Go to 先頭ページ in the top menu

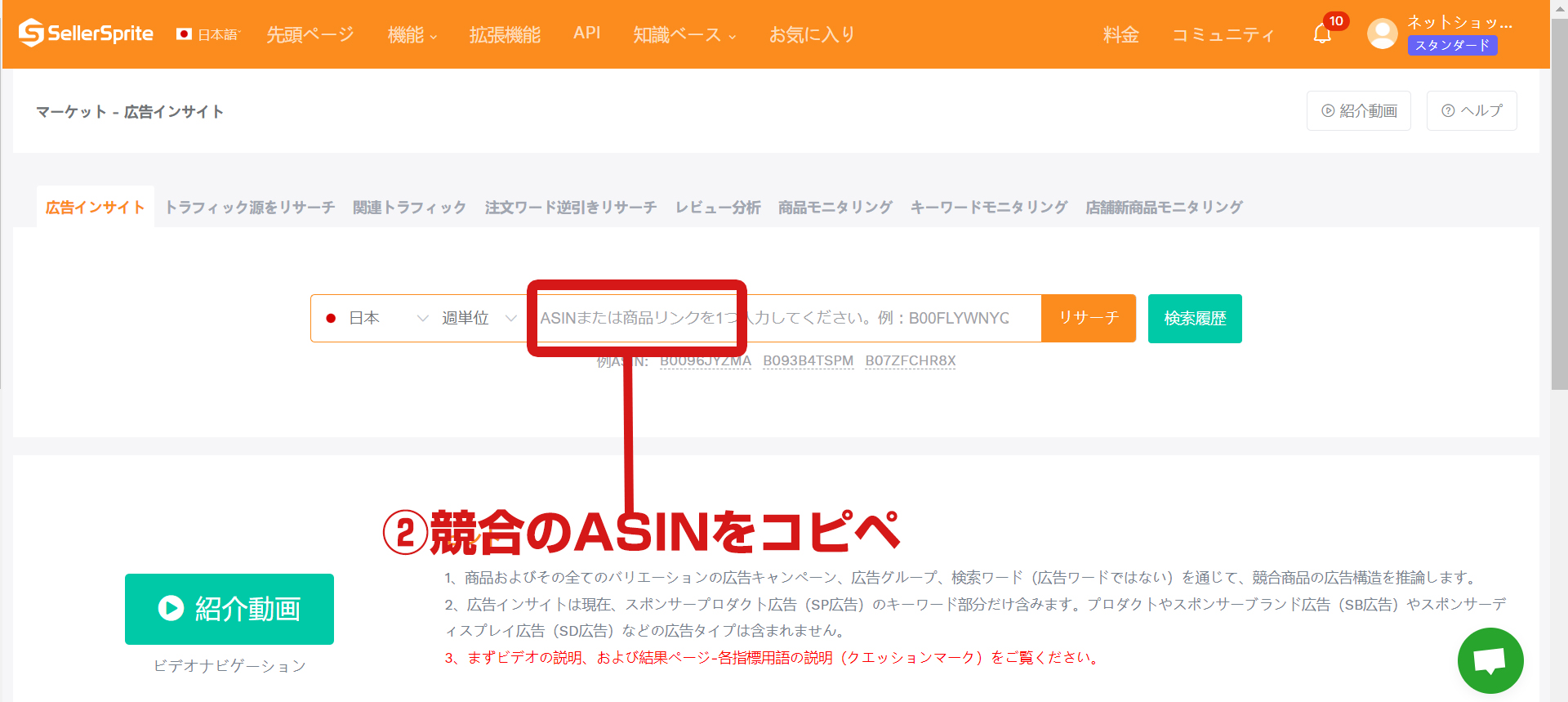click(310, 34)
